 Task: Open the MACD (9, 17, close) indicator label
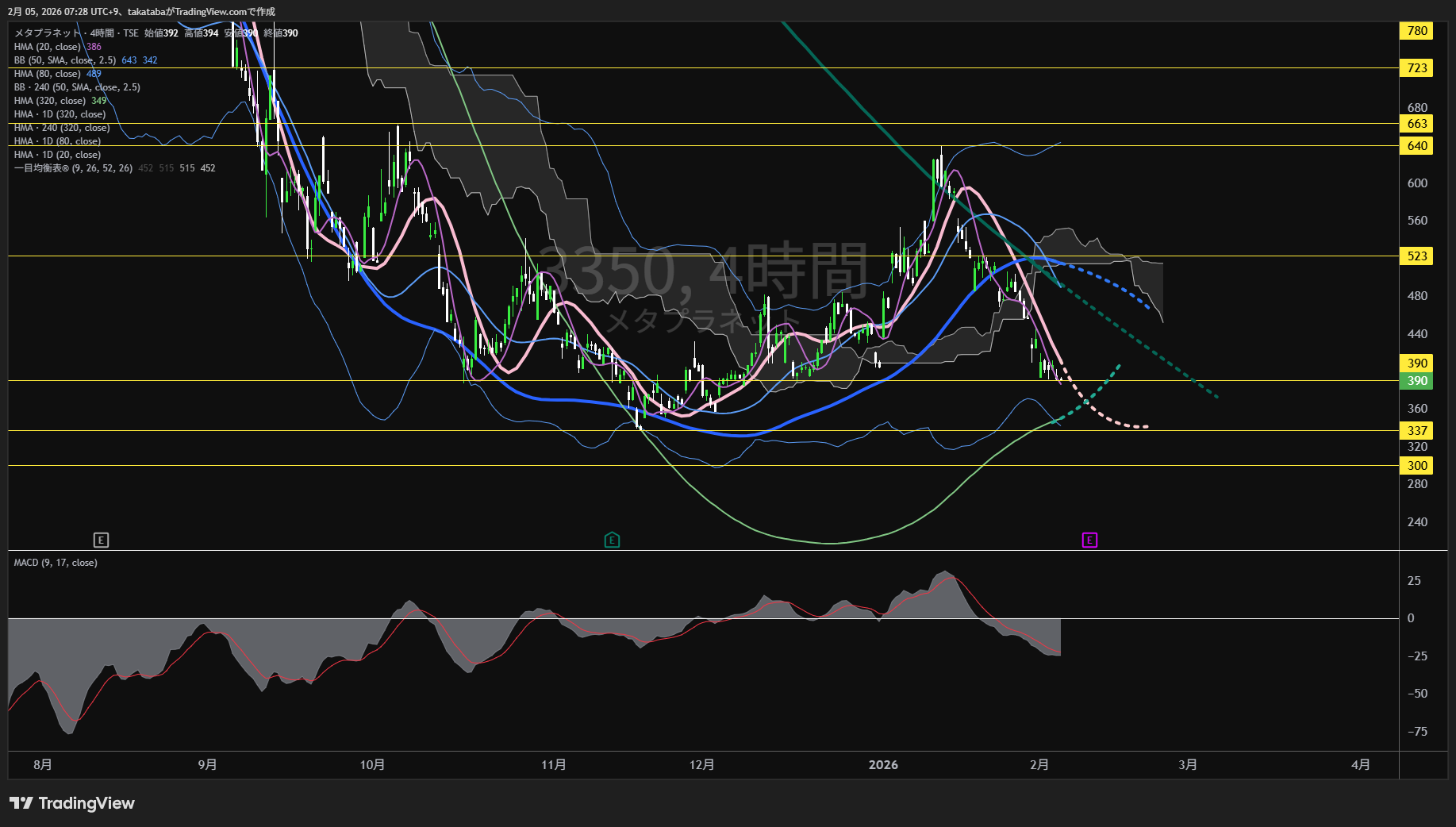click(56, 563)
